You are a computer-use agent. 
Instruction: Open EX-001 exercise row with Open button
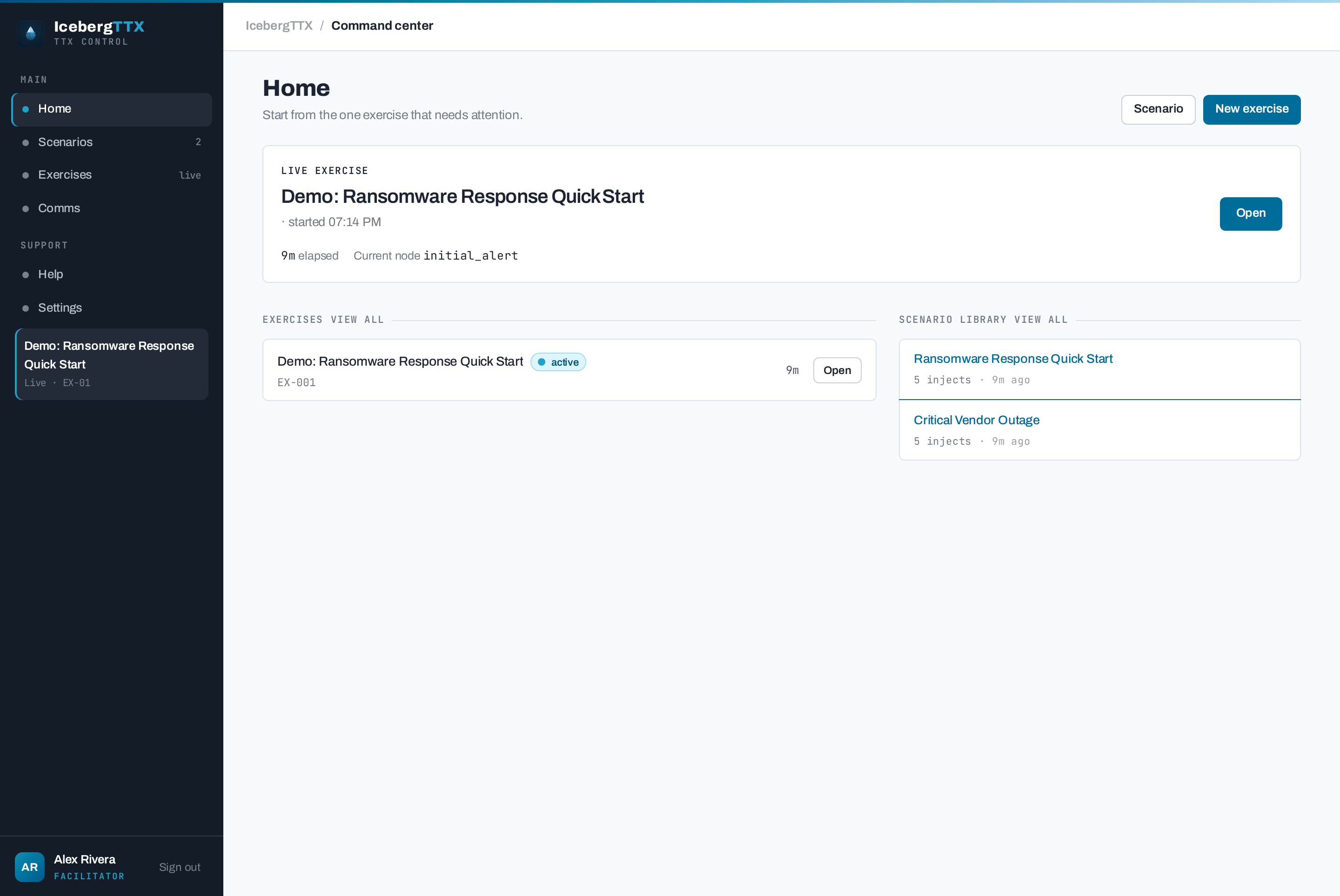point(837,370)
